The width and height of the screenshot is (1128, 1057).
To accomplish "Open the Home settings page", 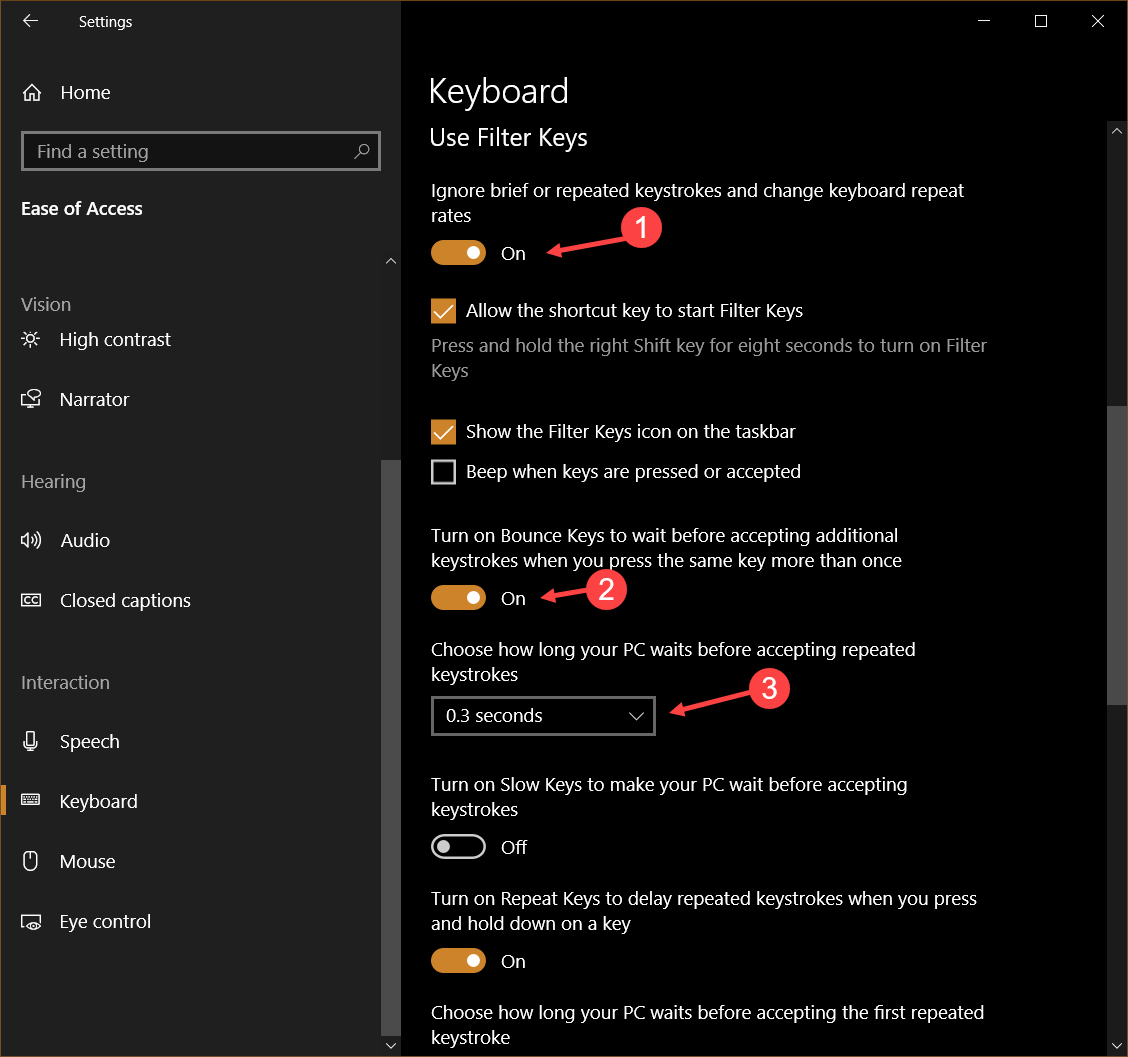I will [86, 93].
